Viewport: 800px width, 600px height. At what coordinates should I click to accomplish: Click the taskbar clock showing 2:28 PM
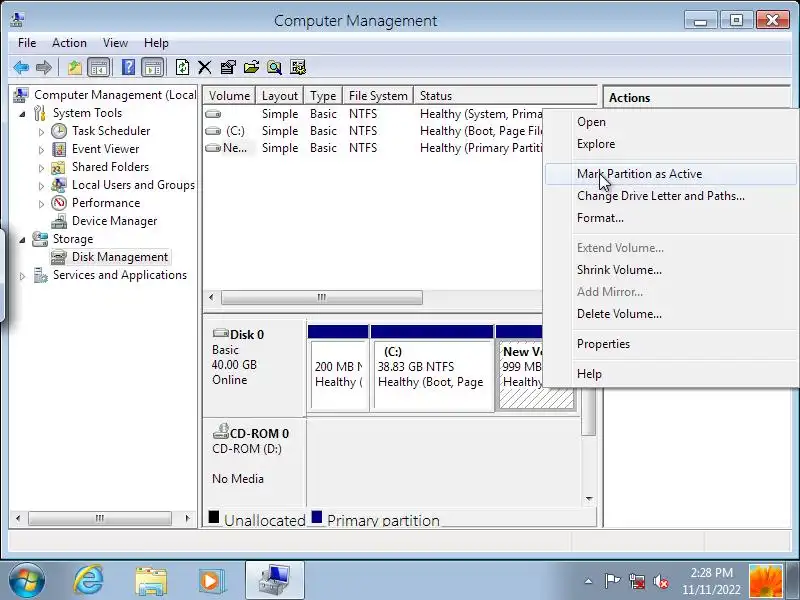point(712,581)
